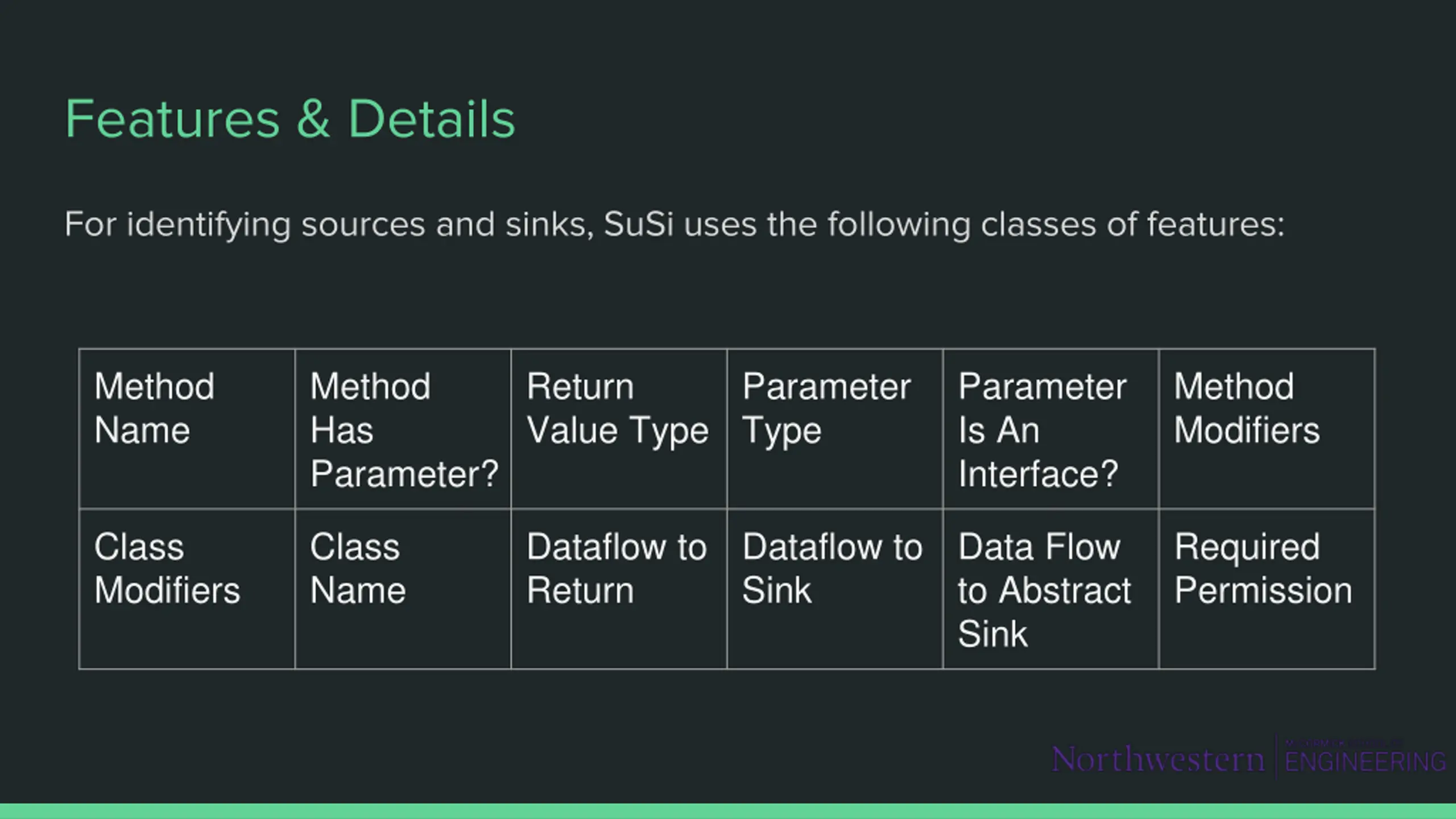Click the Return Value Type cell
This screenshot has height=819, width=1456.
[619, 429]
